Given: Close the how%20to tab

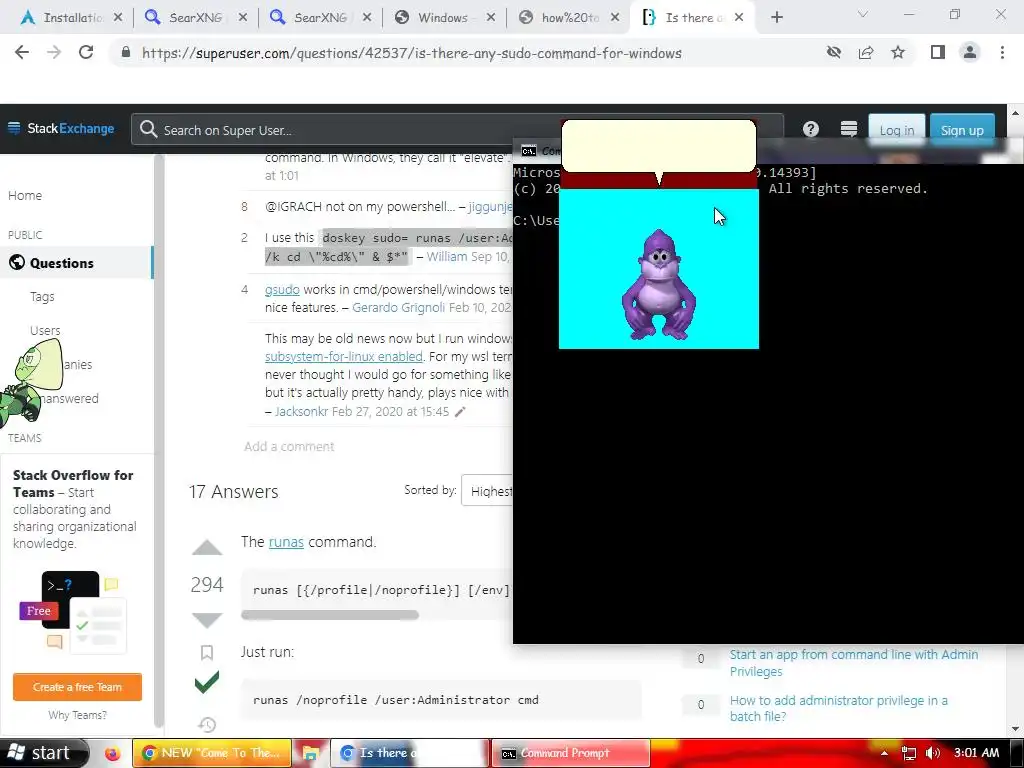Looking at the screenshot, I should (x=615, y=18).
